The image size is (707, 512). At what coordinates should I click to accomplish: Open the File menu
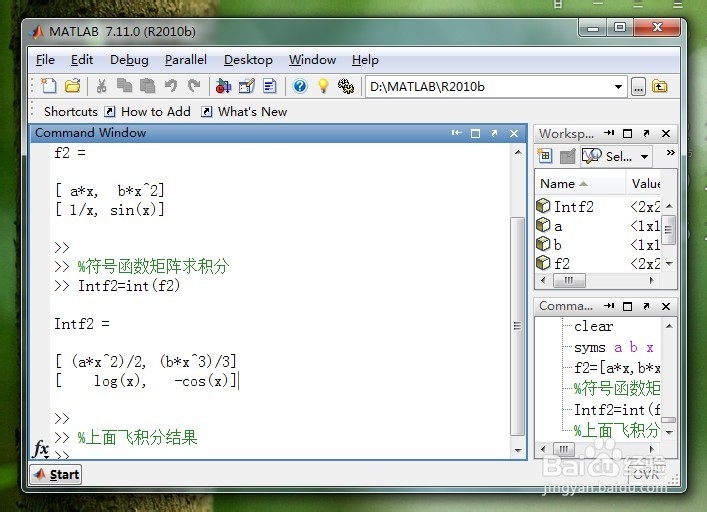pos(45,60)
